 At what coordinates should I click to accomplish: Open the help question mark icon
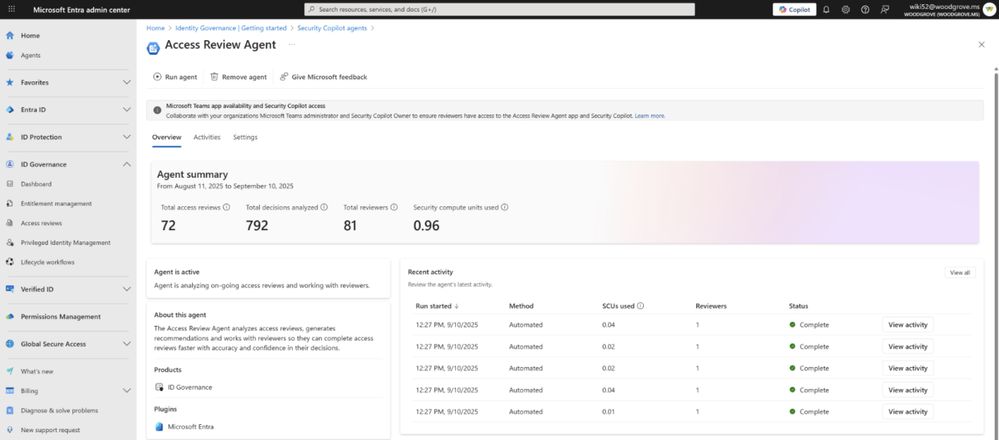coord(865,10)
